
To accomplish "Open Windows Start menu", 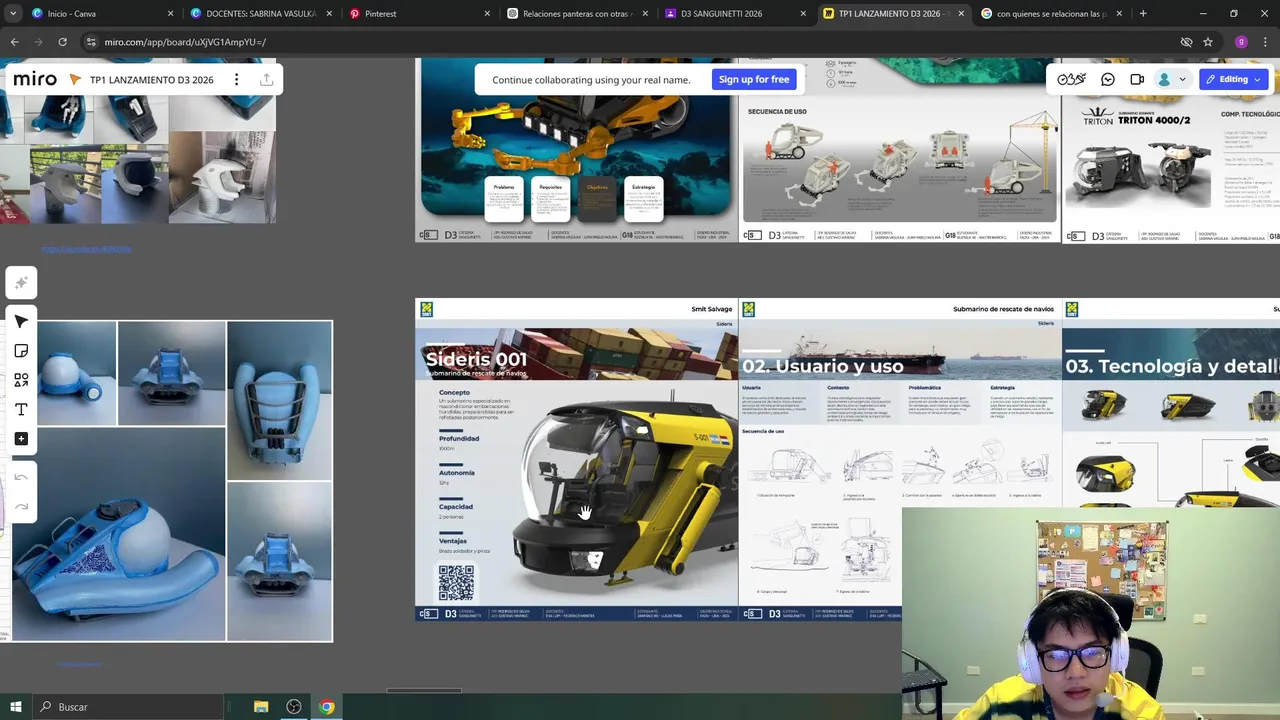I will pyautogui.click(x=15, y=707).
